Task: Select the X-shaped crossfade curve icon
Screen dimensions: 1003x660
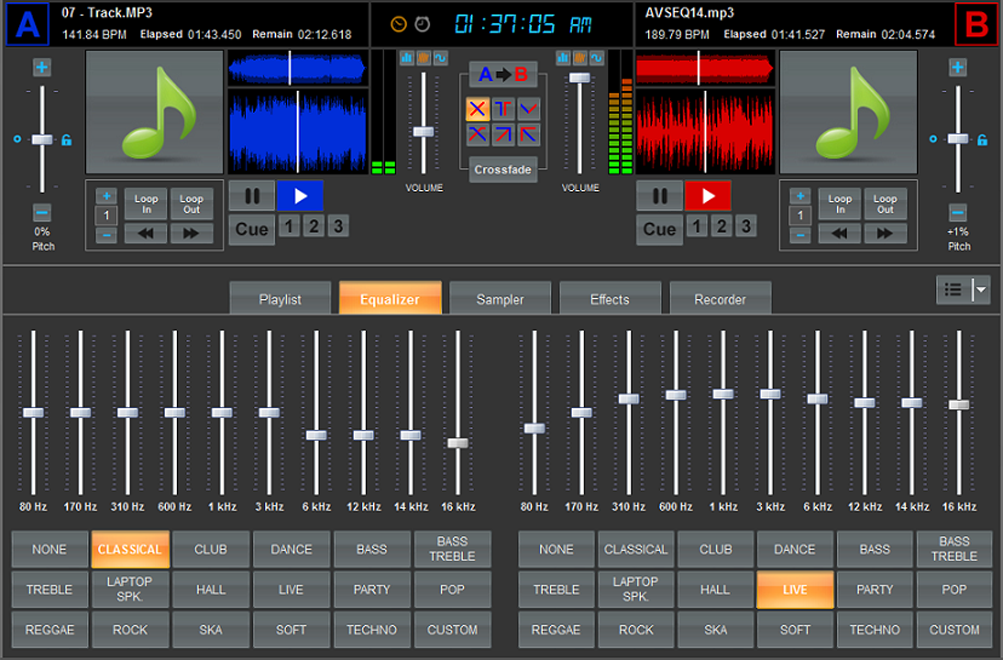Action: 477,109
